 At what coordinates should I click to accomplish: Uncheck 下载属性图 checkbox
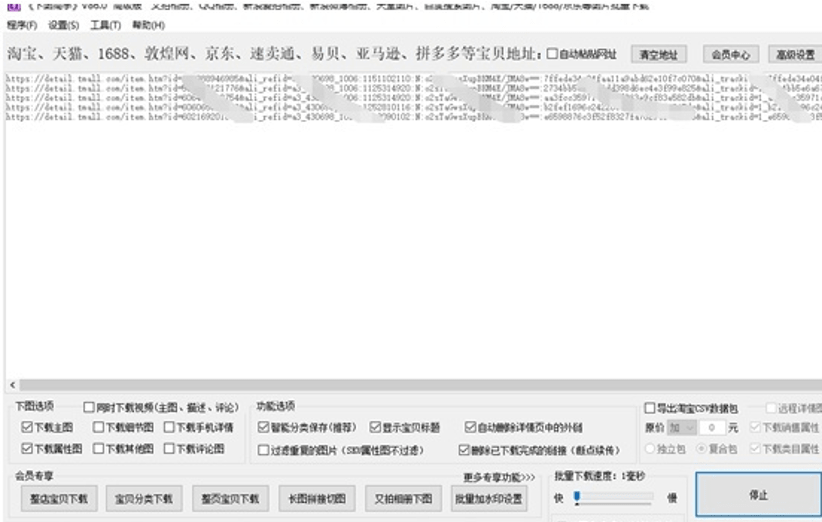(27, 448)
